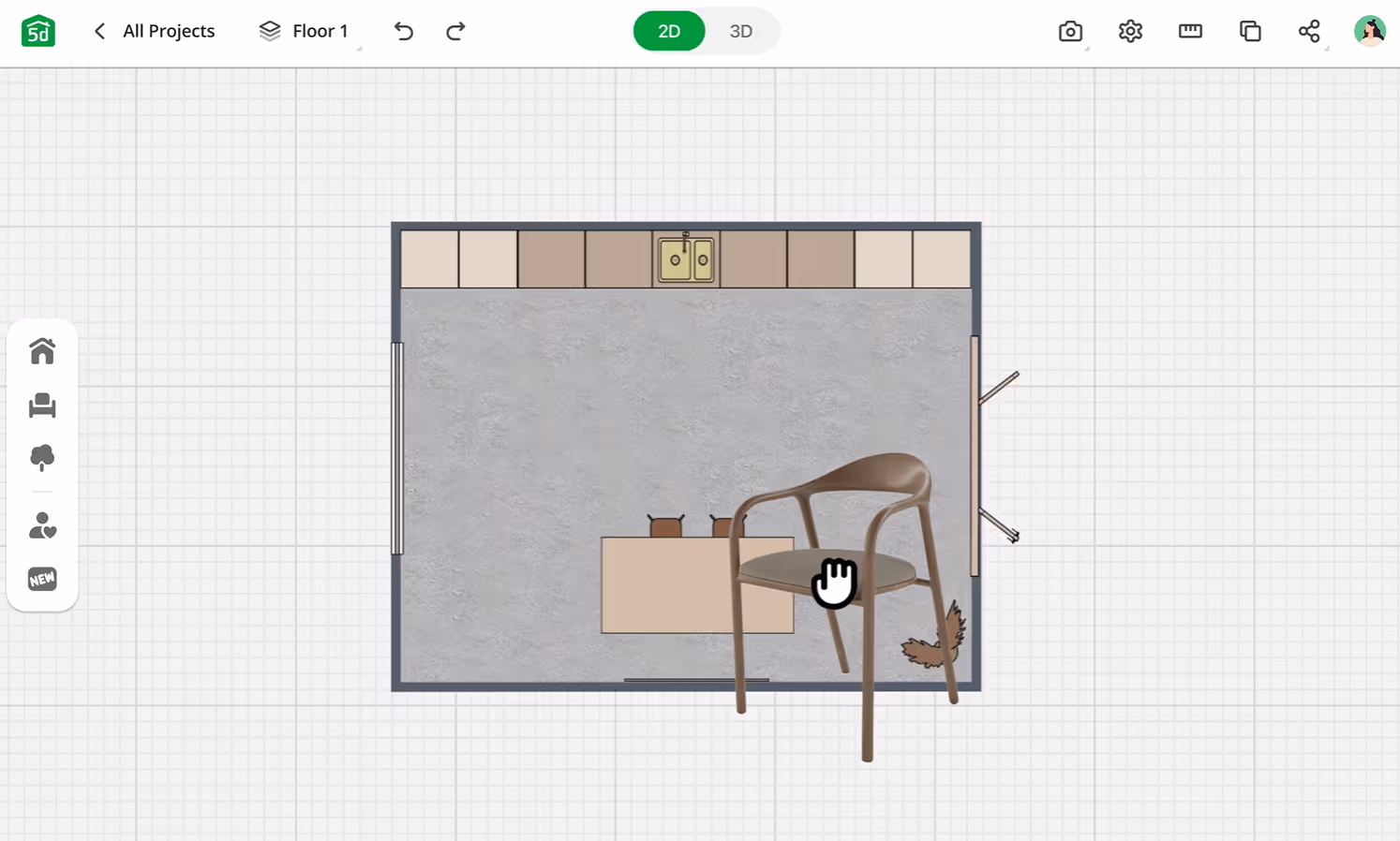Open the furniture catalog
1400x841 pixels.
[x=42, y=405]
